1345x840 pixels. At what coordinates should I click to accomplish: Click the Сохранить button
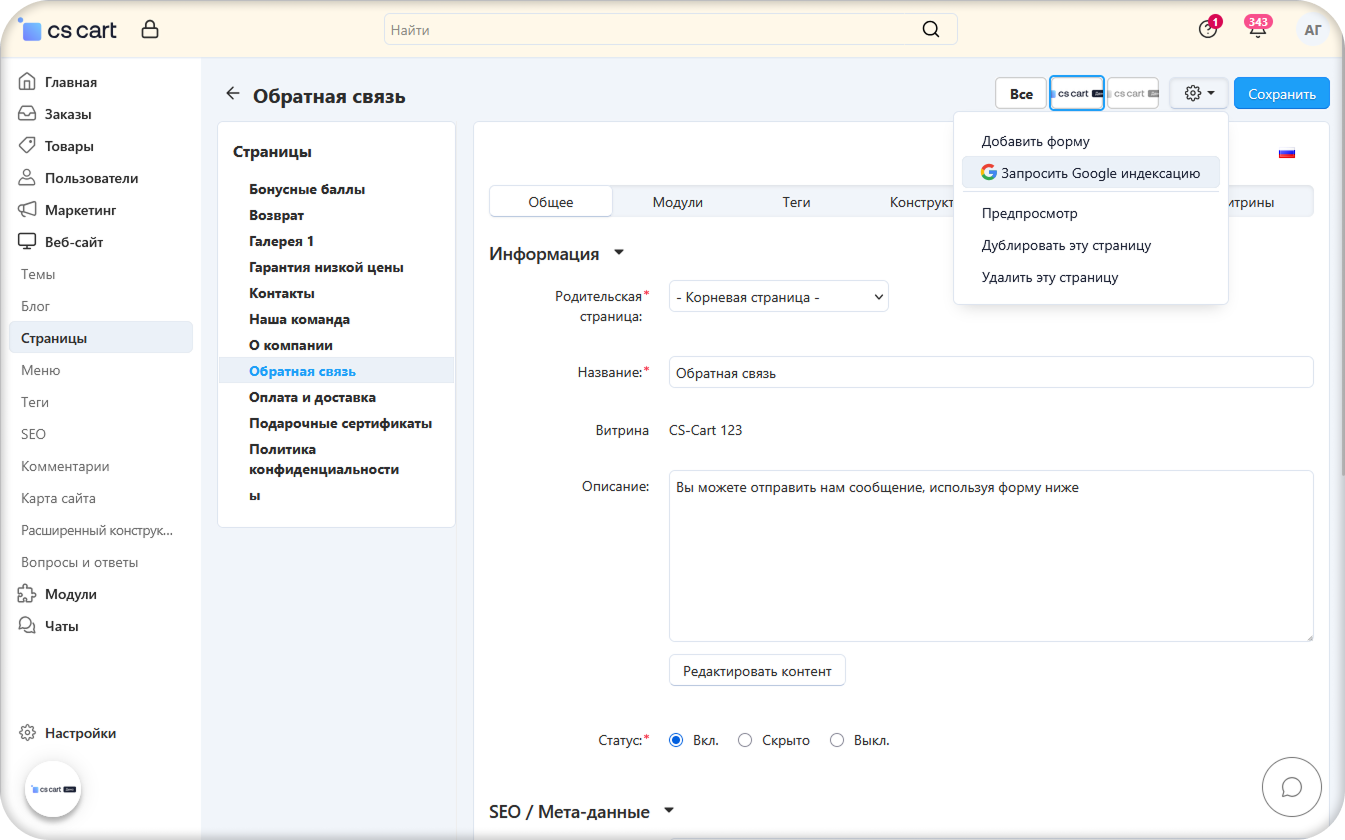1281,94
